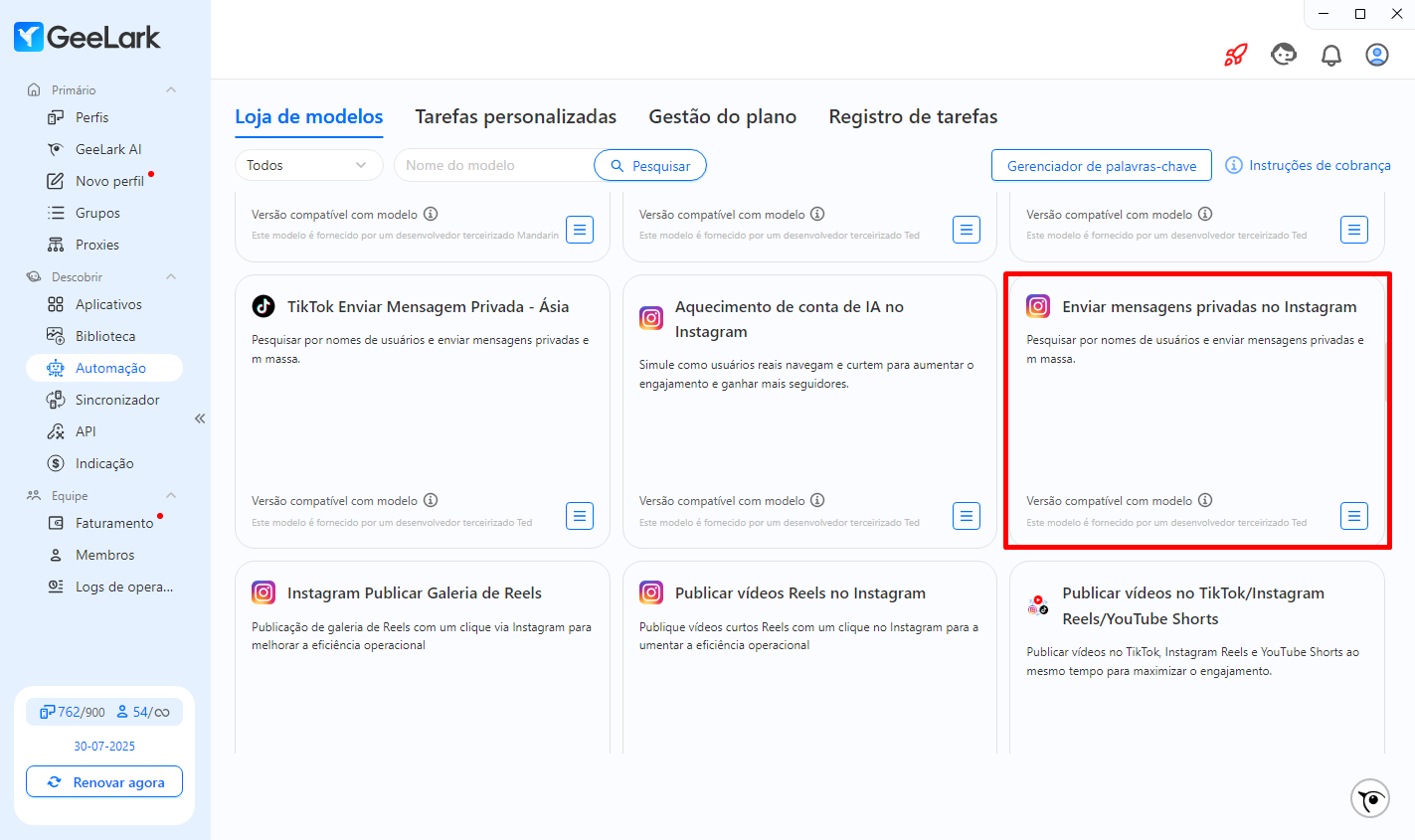
Task: Open Faturamento section
Action: 114,523
